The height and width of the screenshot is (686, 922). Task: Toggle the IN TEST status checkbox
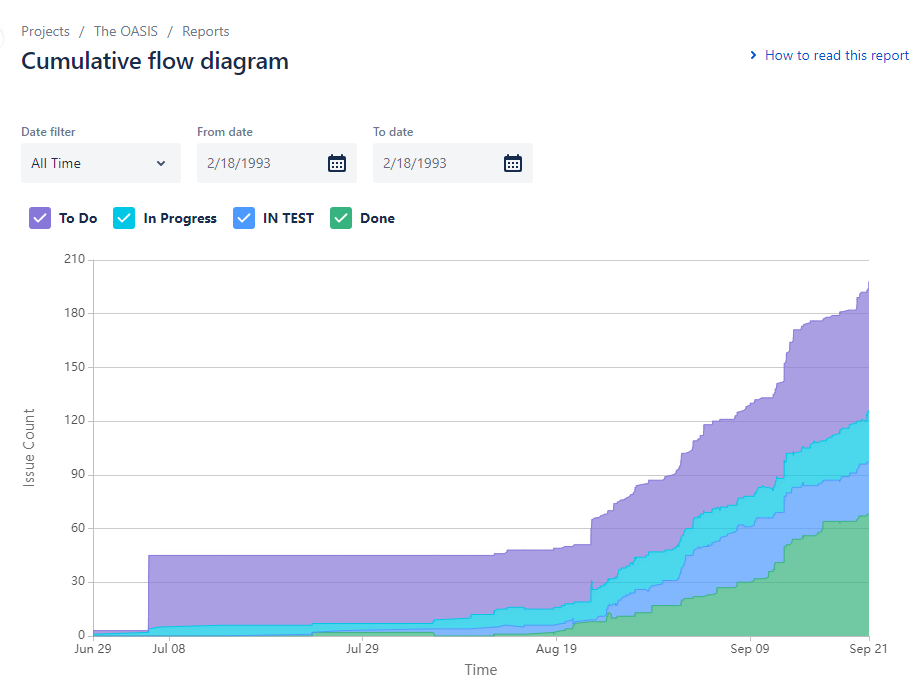[244, 218]
